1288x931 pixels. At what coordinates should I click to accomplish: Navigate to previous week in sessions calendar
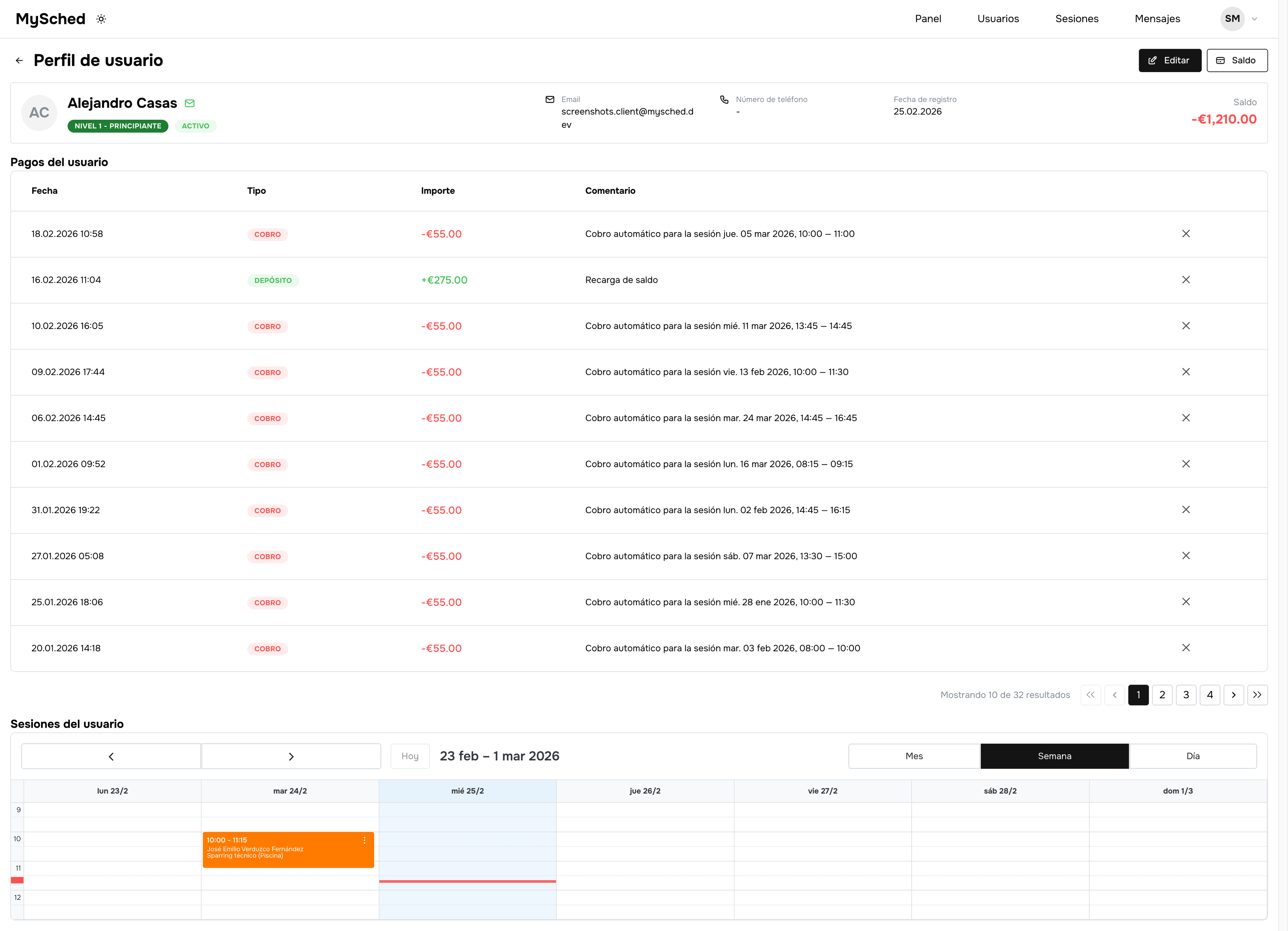111,756
